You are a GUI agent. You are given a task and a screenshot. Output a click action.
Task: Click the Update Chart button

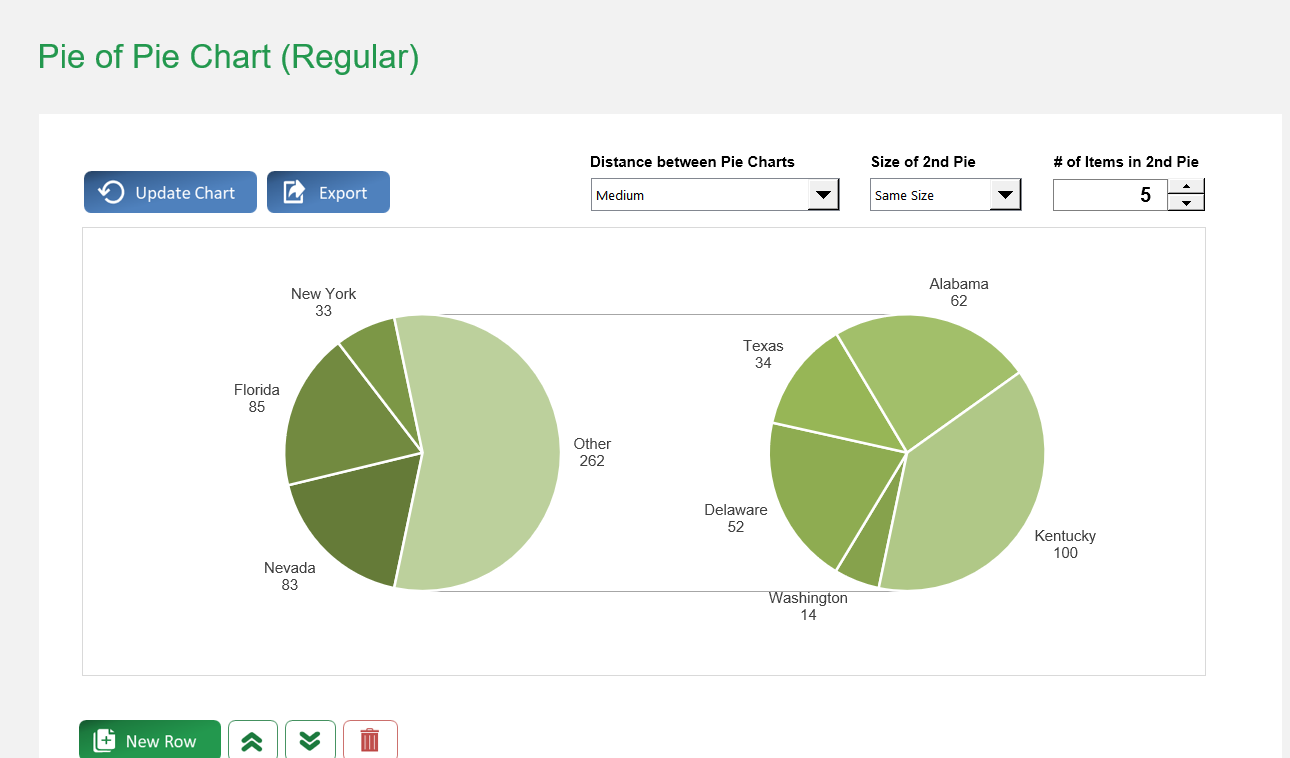tap(170, 192)
